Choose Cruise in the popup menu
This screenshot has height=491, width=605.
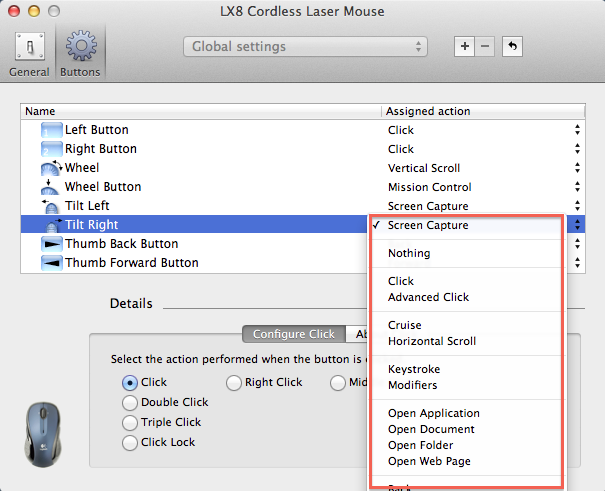tap(466, 325)
